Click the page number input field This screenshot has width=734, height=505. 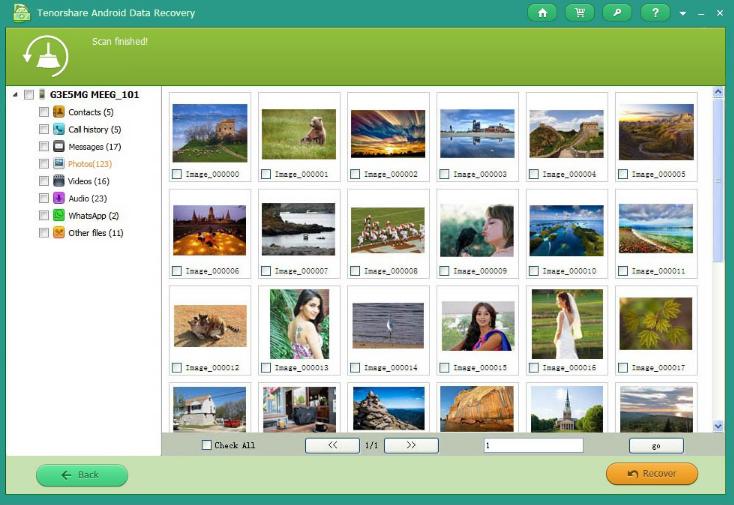[x=532, y=445]
